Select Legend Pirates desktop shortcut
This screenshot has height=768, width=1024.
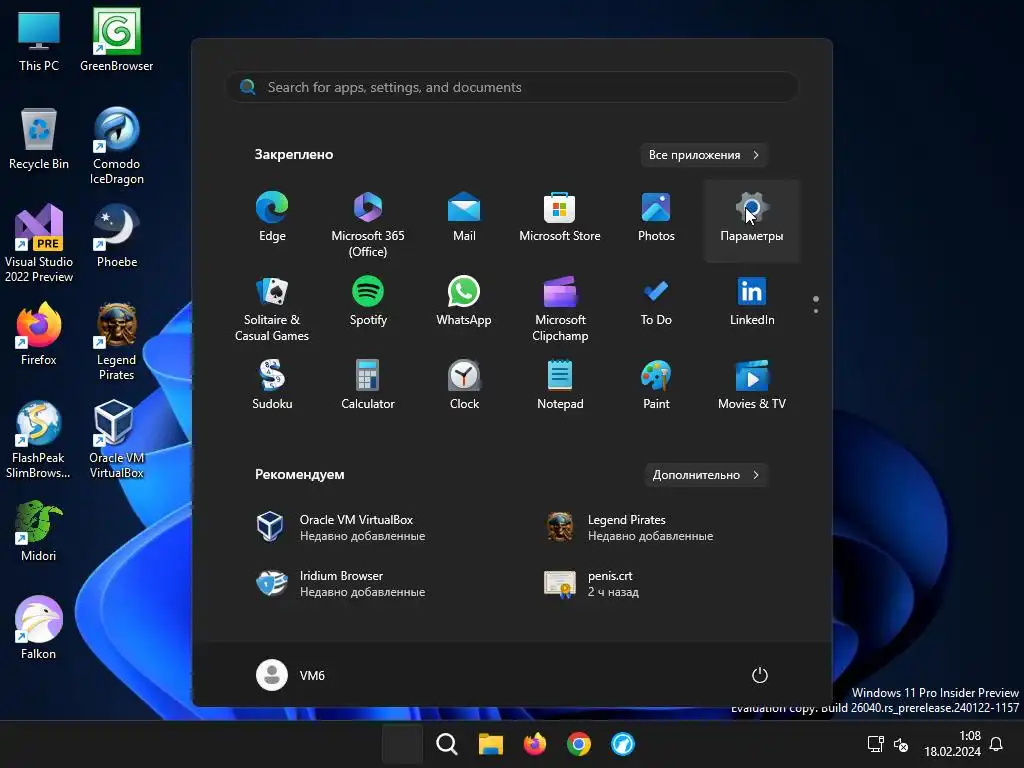pos(116,342)
